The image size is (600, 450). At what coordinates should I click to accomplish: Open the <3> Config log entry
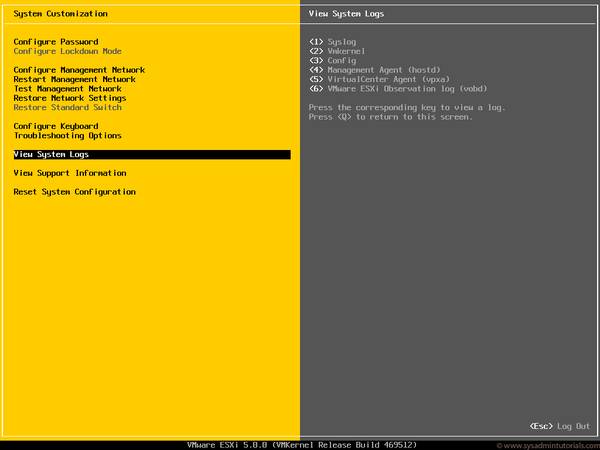333,60
